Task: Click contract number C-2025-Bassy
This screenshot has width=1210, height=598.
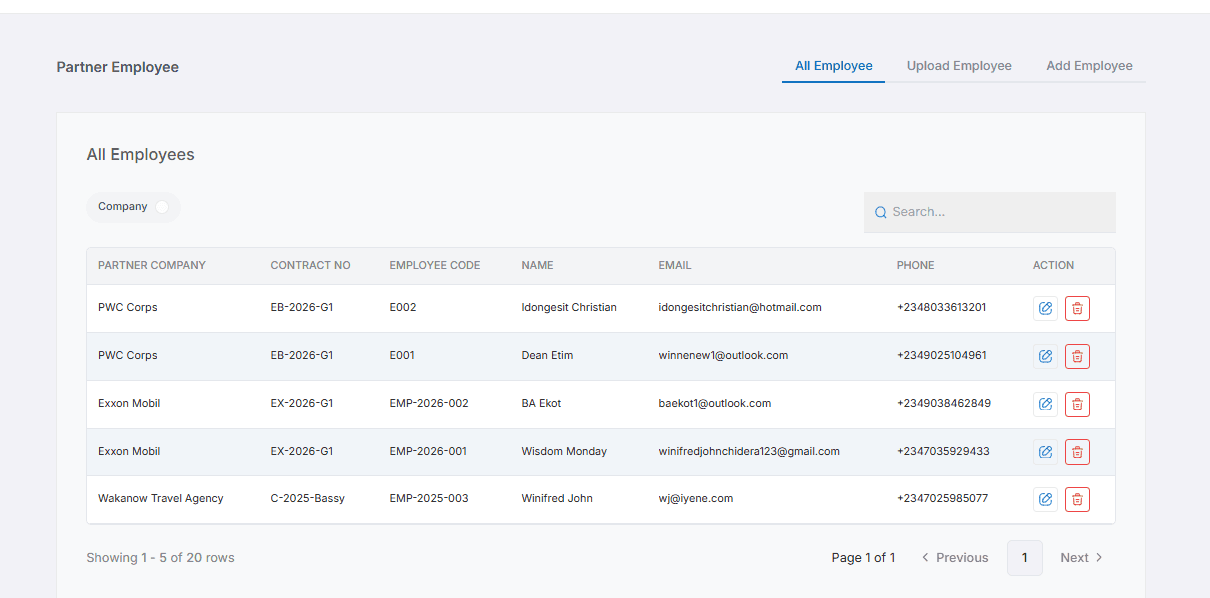Action: [308, 498]
